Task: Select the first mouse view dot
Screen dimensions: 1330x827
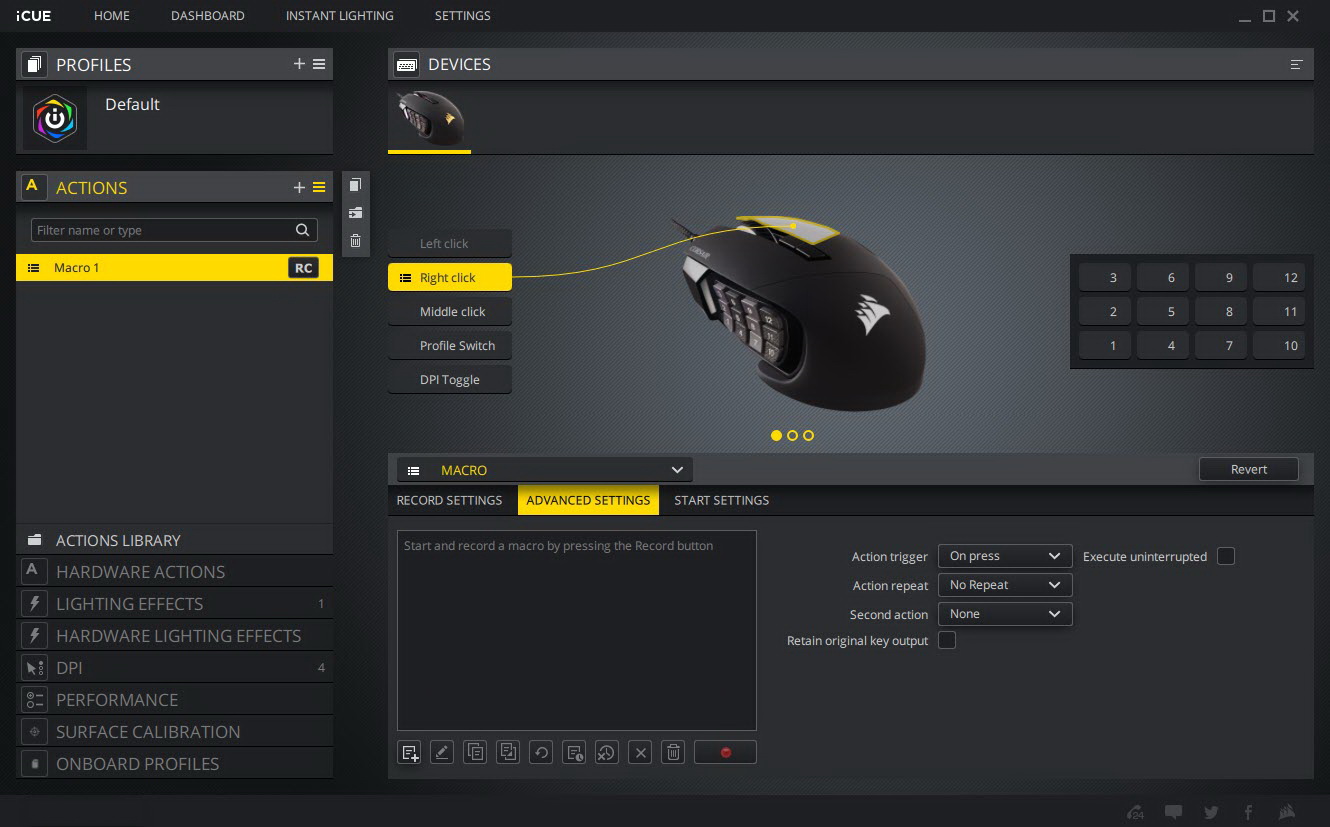Action: tap(776, 435)
